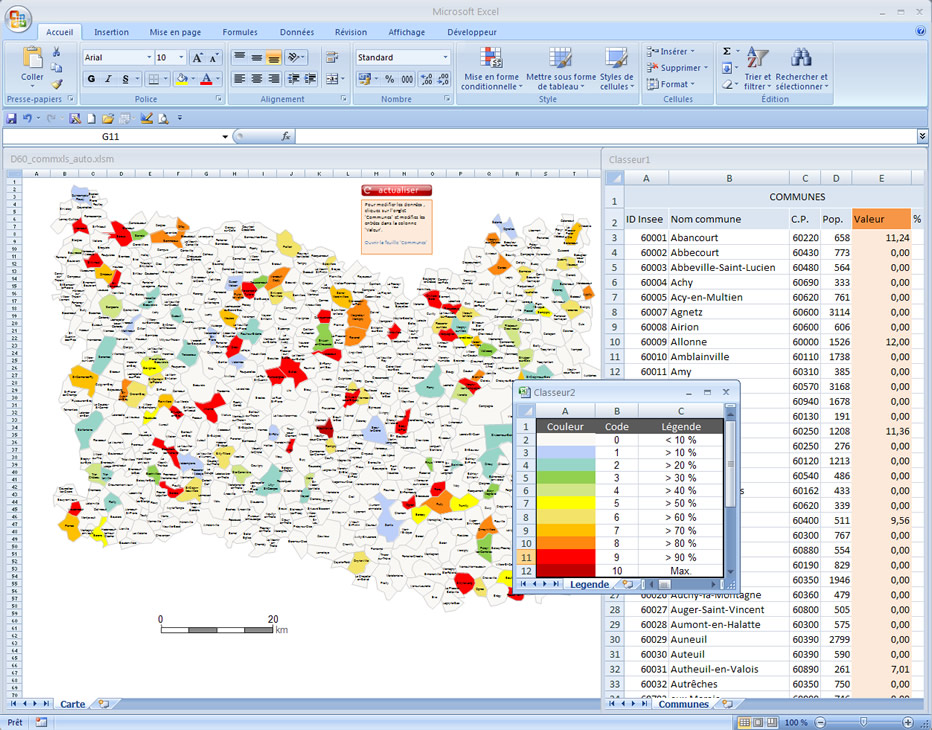Switch to the Insertion ribbon tab
This screenshot has height=730, width=932.
[x=111, y=32]
